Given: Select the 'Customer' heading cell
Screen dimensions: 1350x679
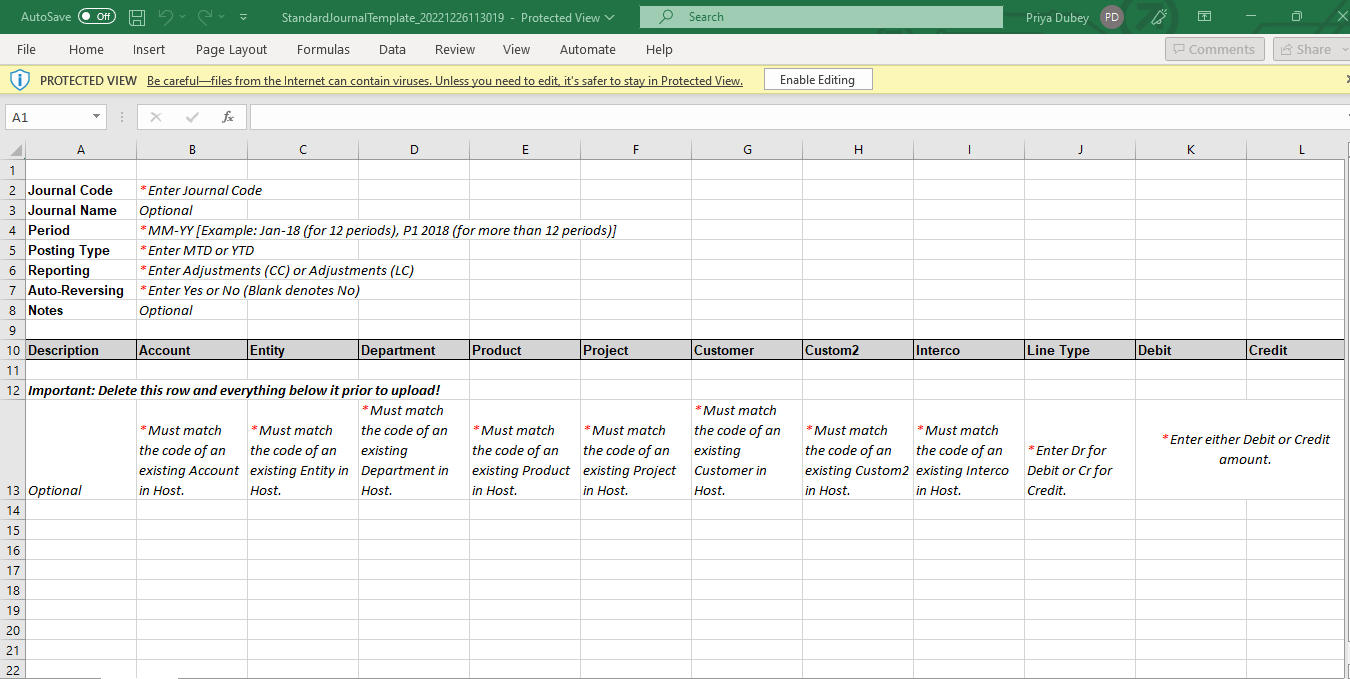Looking at the screenshot, I should (x=747, y=350).
